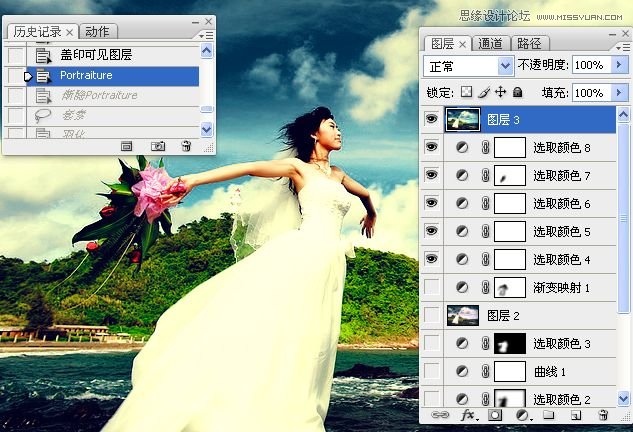This screenshot has width=633, height=432.
Task: Select the 曲线 1 adjustment layer
Action: click(550, 371)
